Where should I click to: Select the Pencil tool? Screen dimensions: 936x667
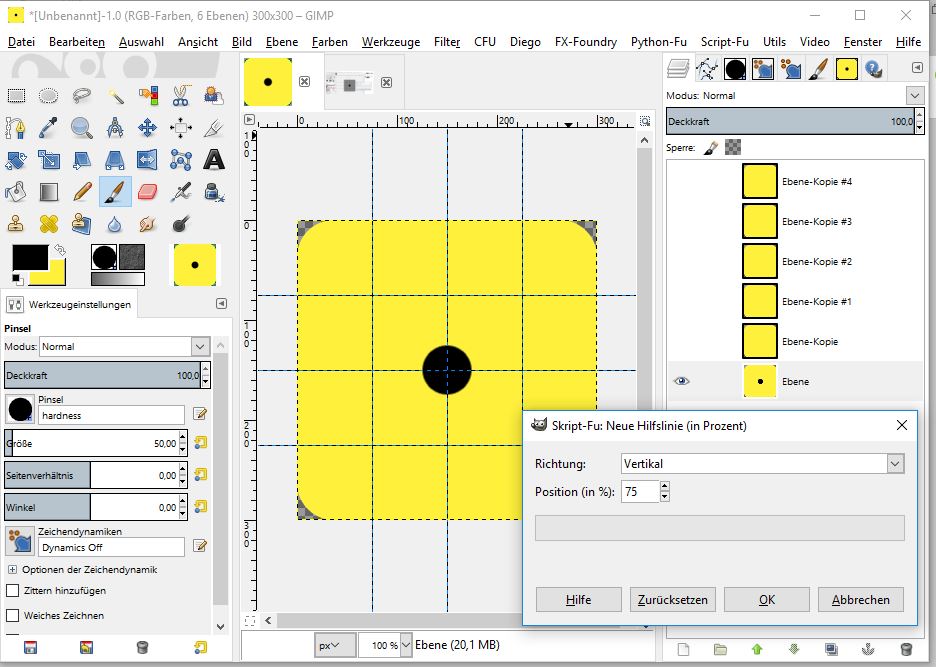pyautogui.click(x=82, y=191)
